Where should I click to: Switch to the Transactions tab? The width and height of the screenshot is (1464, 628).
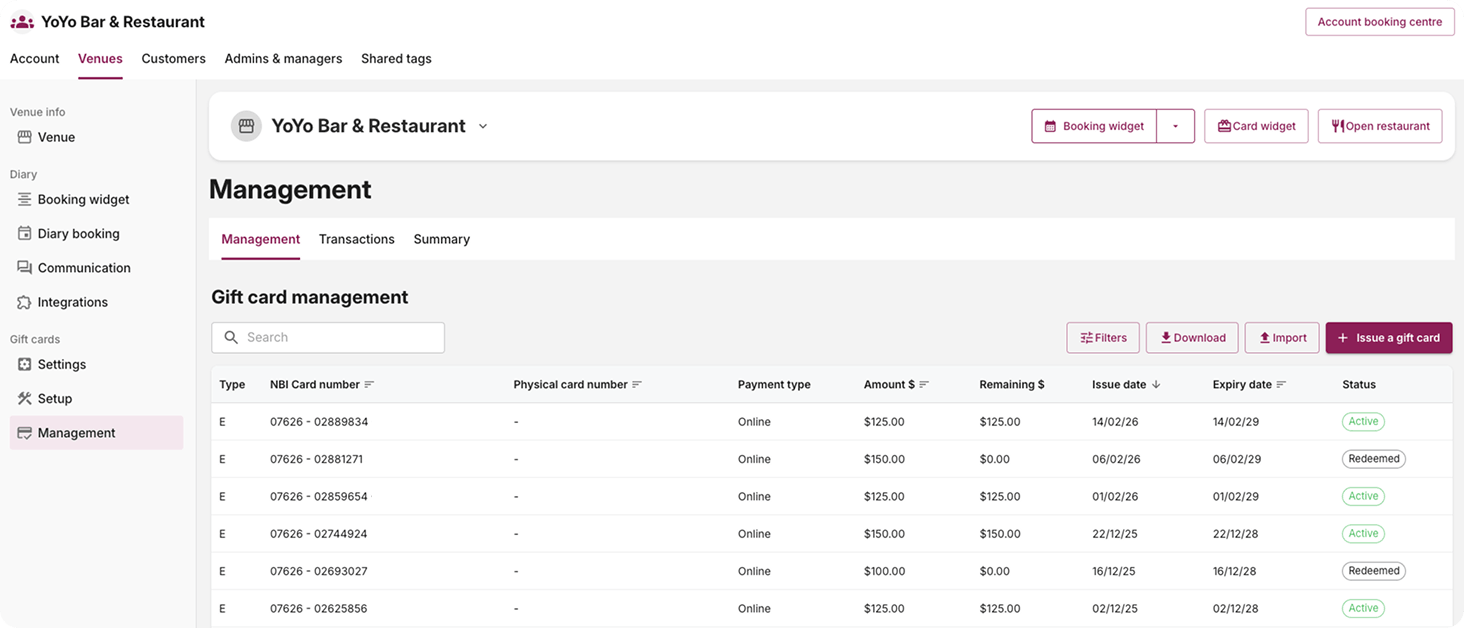(x=356, y=239)
